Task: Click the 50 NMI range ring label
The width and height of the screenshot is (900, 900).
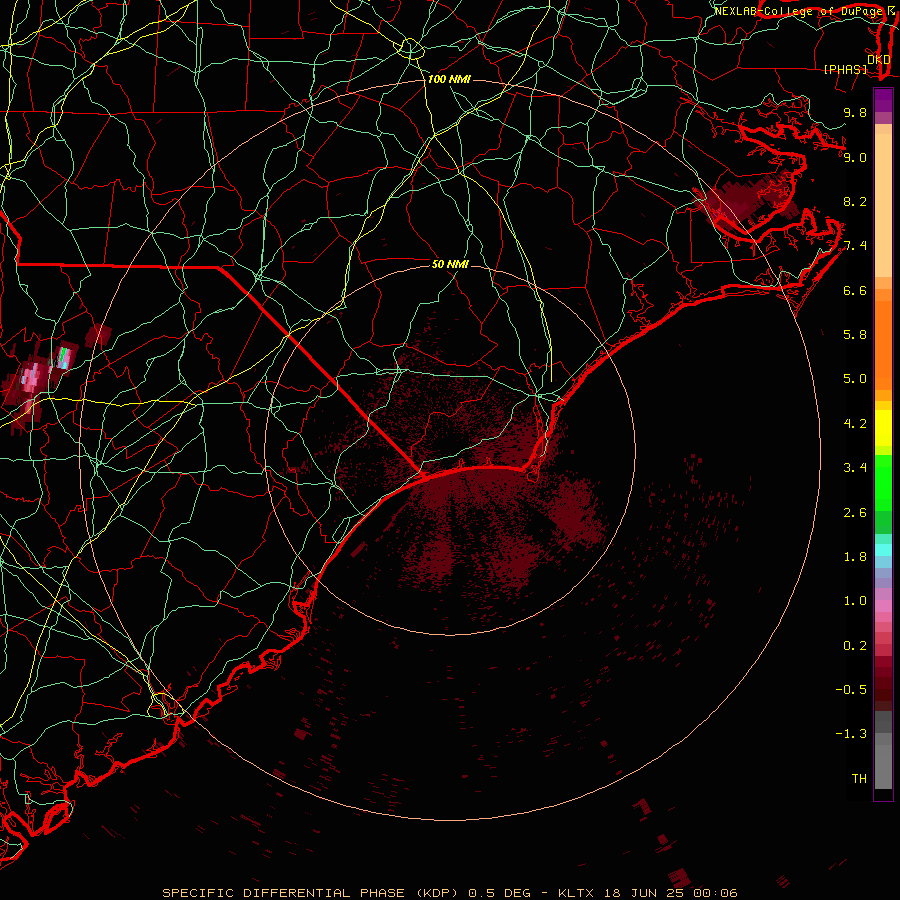Action: tap(450, 264)
